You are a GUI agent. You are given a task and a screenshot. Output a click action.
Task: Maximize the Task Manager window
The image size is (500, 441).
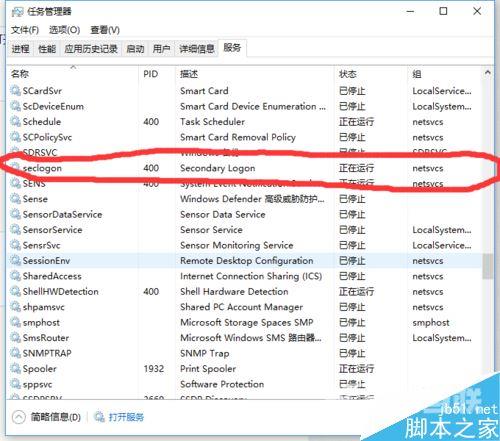click(x=443, y=11)
